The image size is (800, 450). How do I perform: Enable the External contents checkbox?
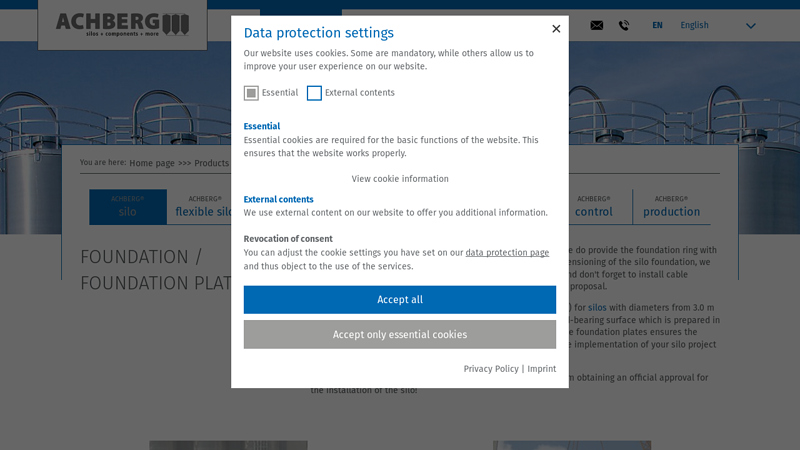314,93
